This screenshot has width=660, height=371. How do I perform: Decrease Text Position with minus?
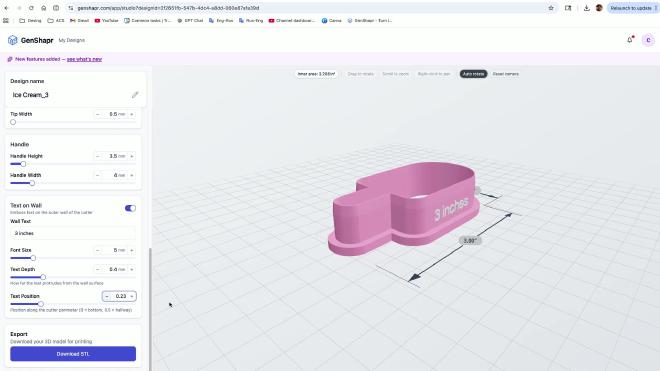click(x=106, y=296)
